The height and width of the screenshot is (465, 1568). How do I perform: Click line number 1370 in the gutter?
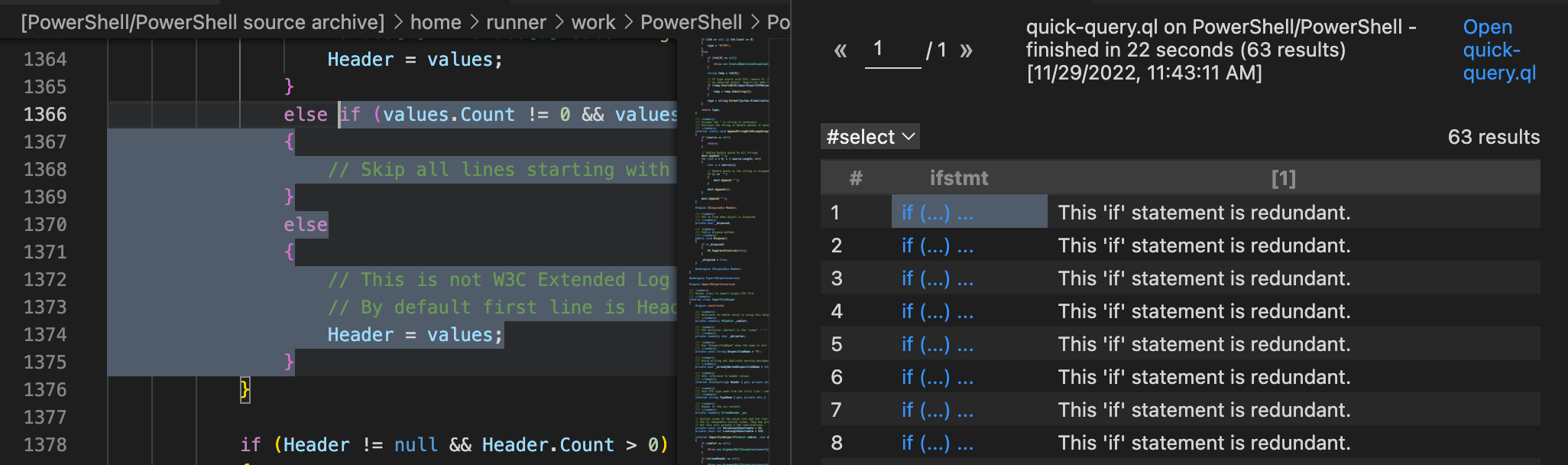[45, 224]
